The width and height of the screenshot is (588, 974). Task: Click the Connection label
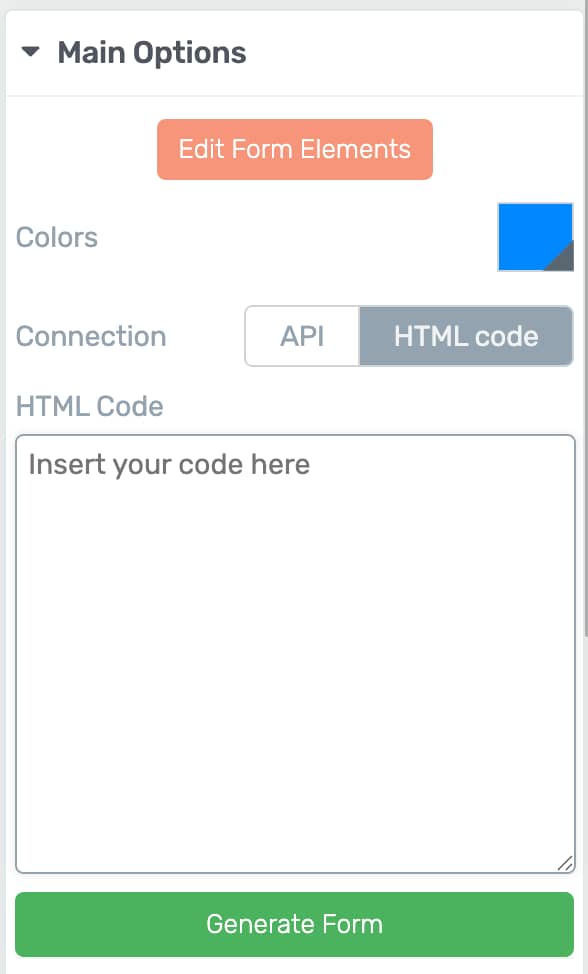[91, 336]
